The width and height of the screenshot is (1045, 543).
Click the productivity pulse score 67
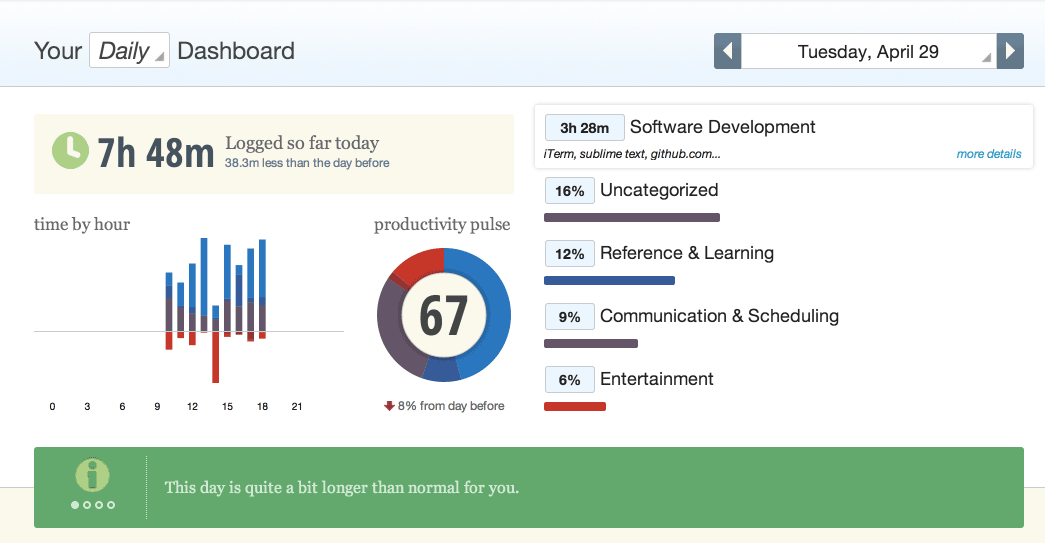[443, 315]
